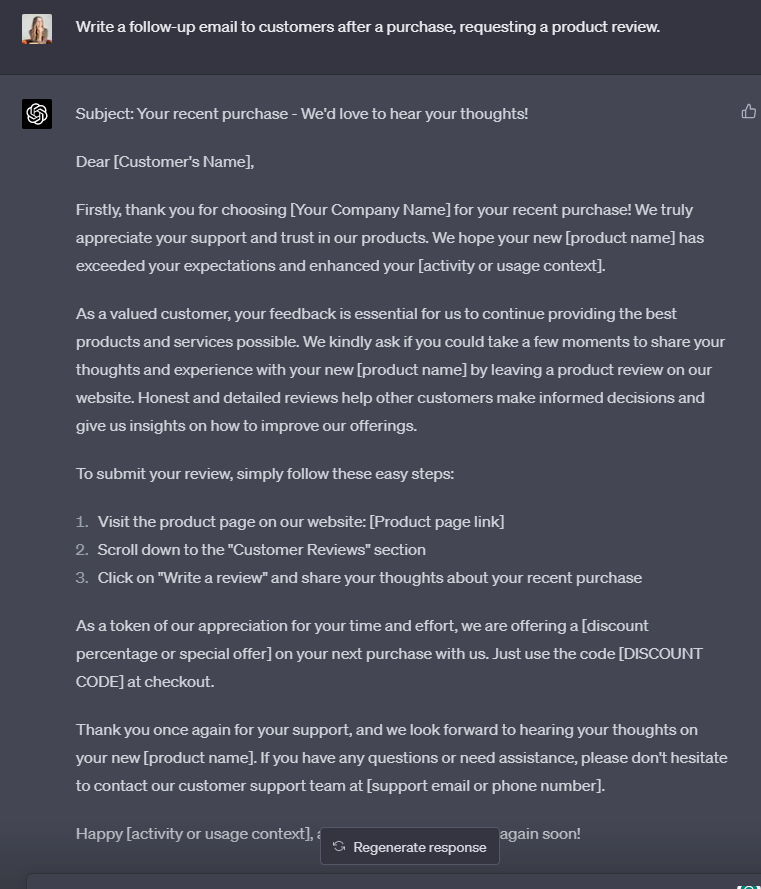Click the ChatGPT logo avatar
Viewport: 761px width, 889px height.
[37, 114]
